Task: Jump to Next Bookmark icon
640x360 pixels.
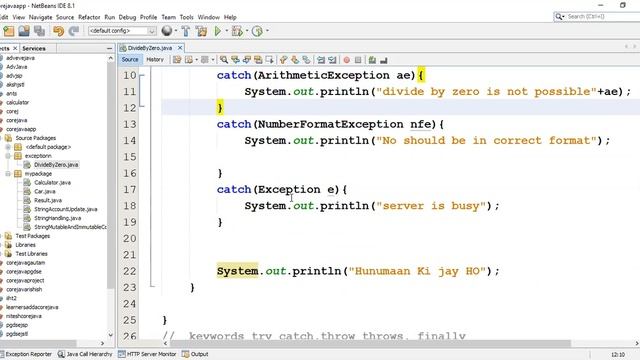Action: pos(295,60)
